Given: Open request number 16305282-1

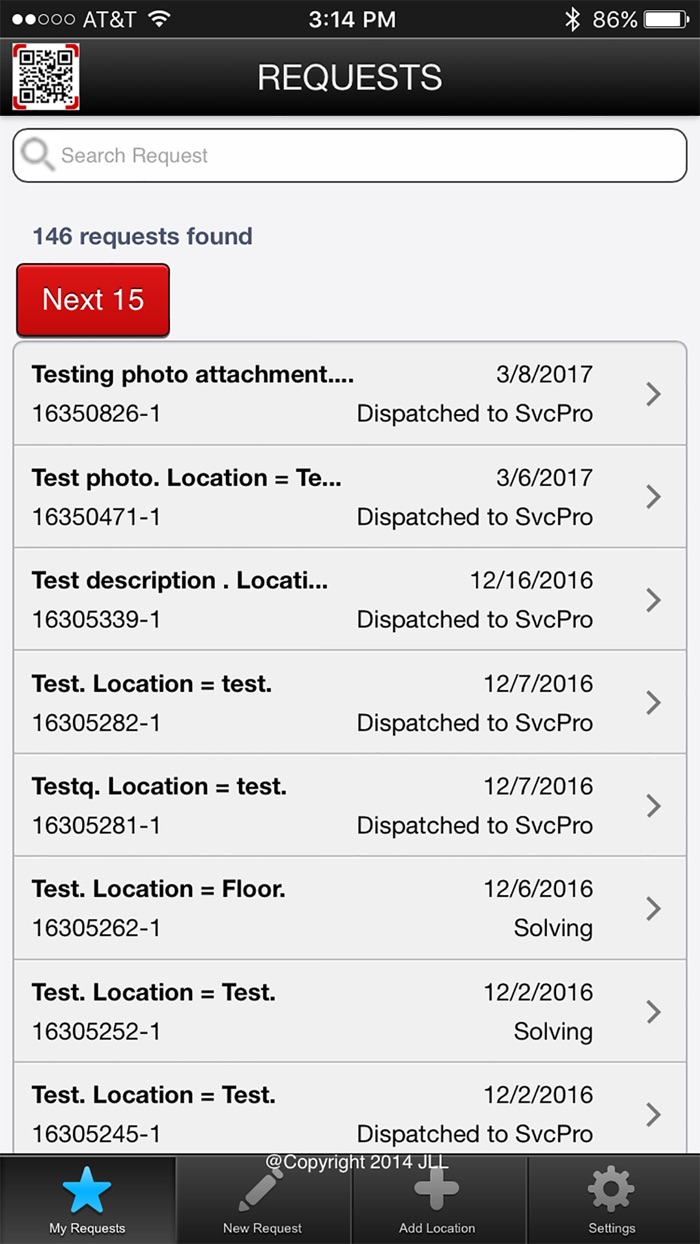Looking at the screenshot, I should click(96, 723).
